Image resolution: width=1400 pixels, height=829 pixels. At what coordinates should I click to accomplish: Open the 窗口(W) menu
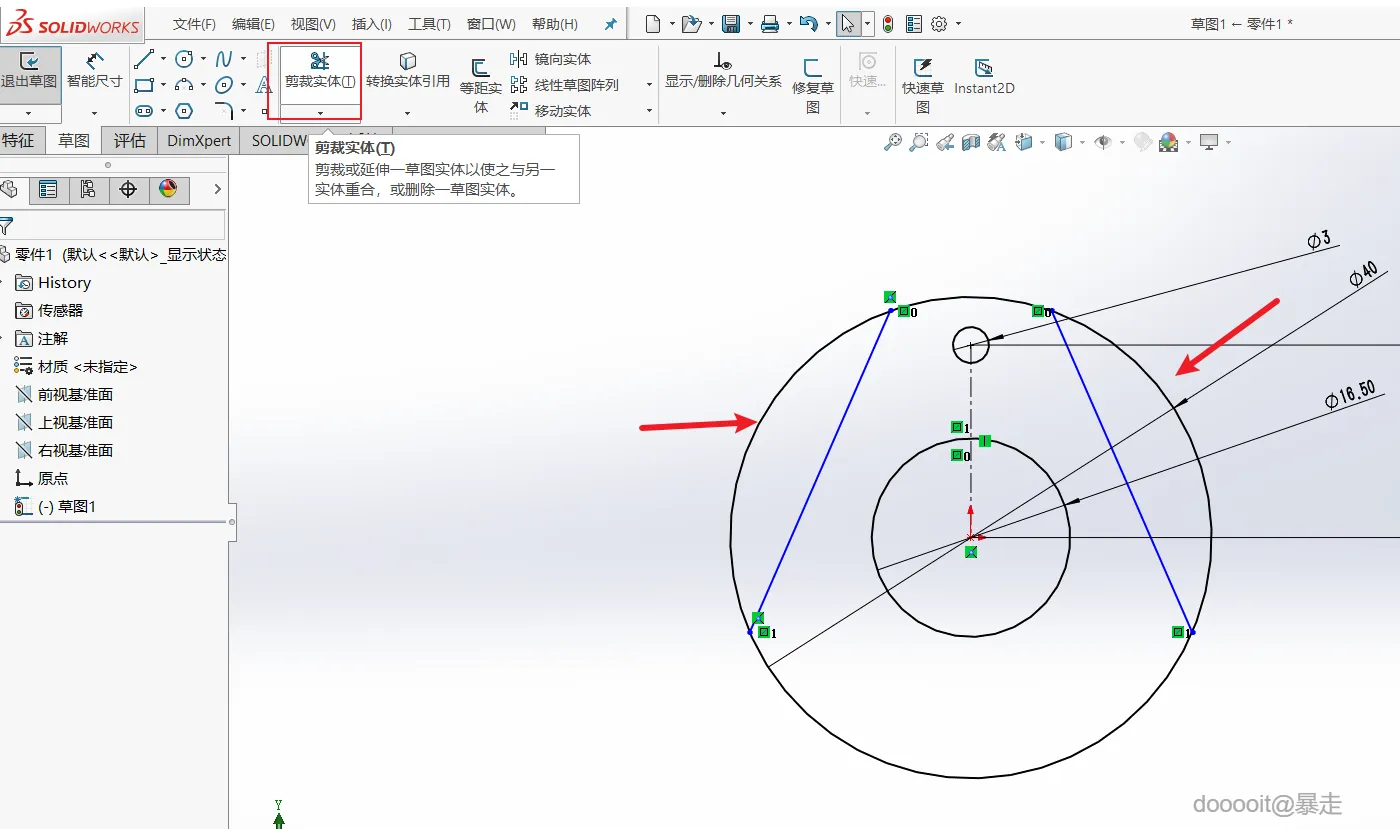pos(491,24)
